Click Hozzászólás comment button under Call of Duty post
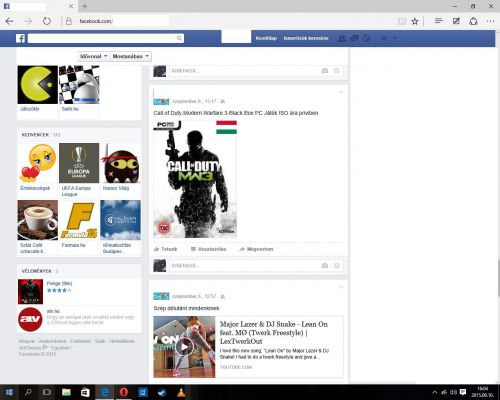Image resolution: width=500 pixels, height=400 pixels. [x=208, y=249]
